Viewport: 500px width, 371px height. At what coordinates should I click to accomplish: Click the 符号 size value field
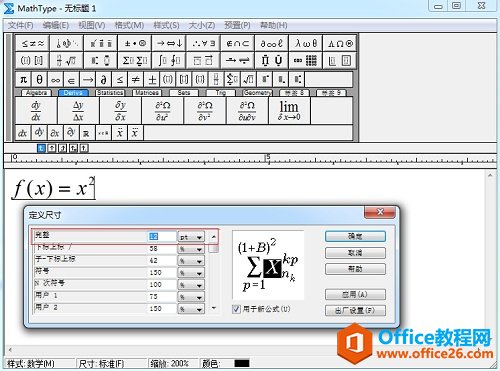(162, 273)
